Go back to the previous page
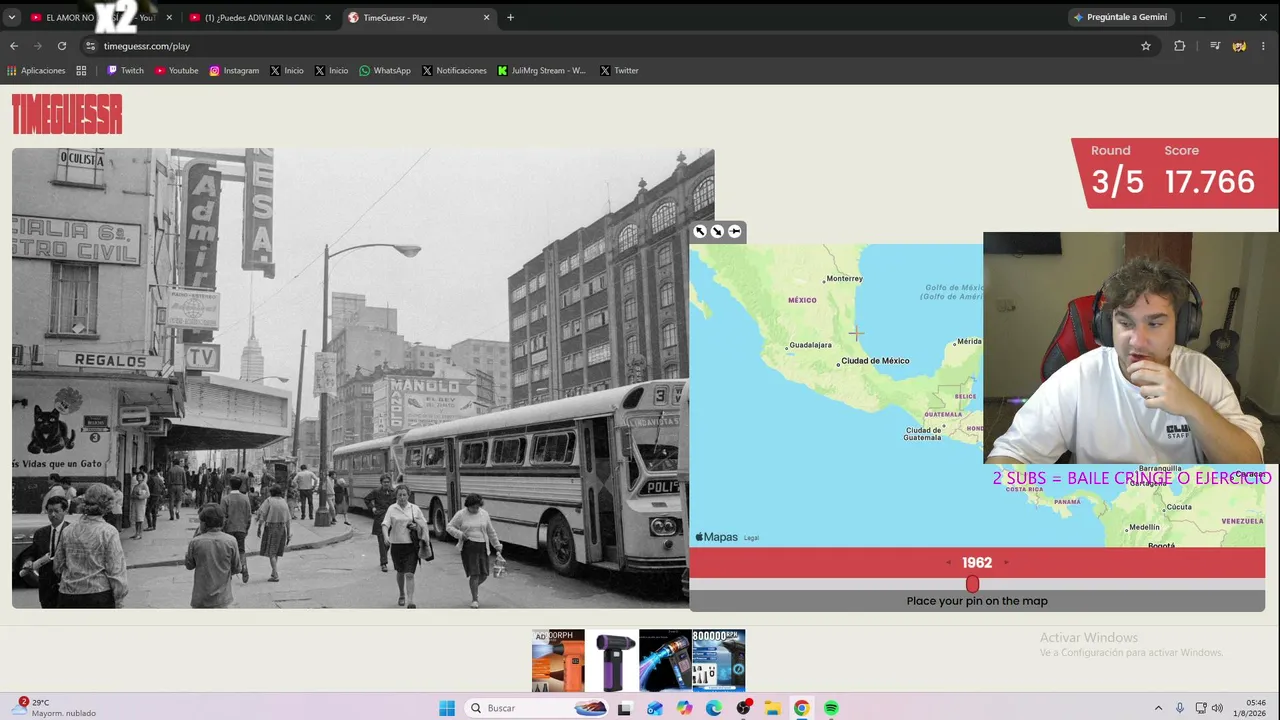The height and width of the screenshot is (720, 1280). (14, 46)
